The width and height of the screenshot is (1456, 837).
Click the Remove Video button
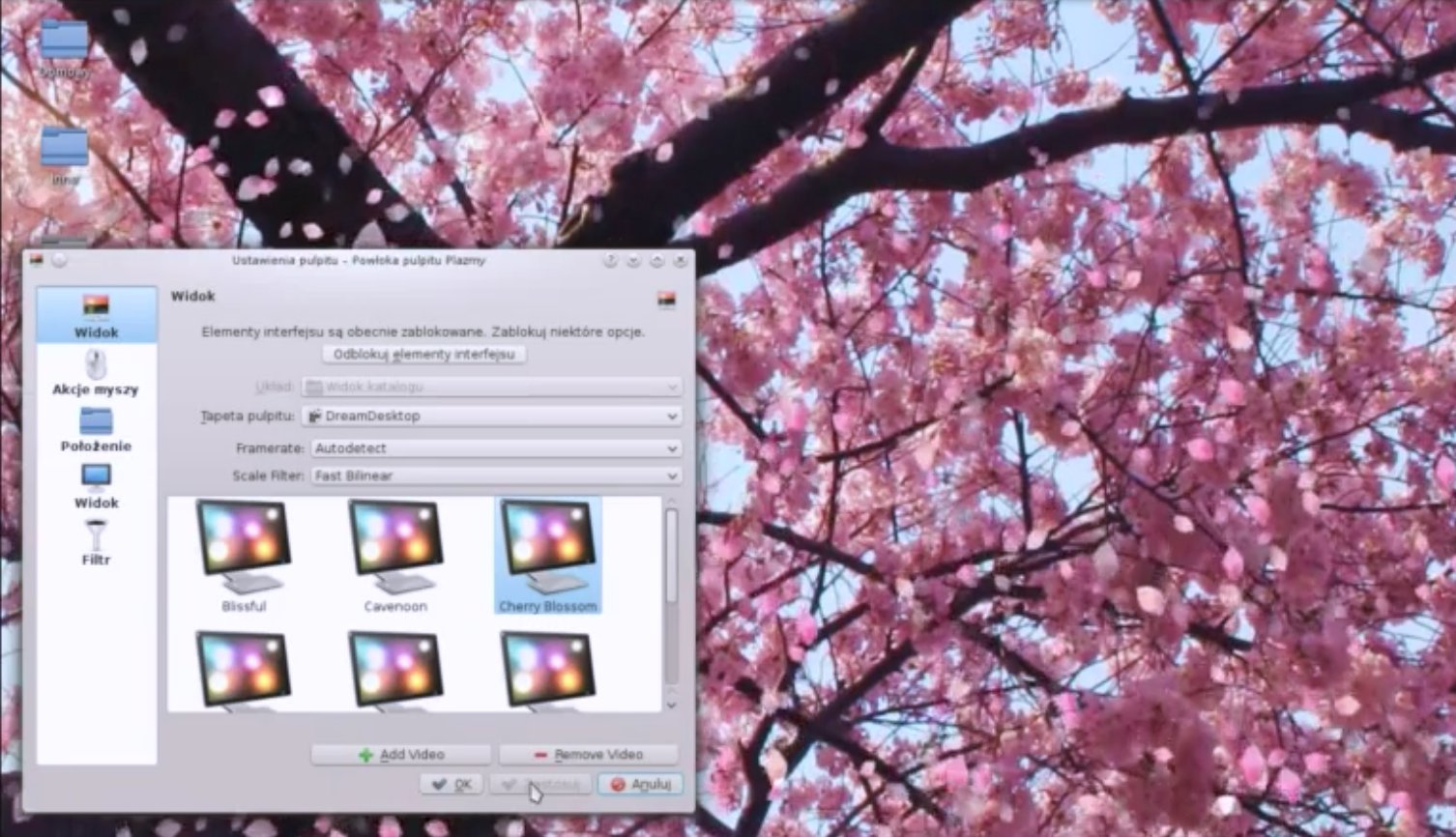pyautogui.click(x=589, y=754)
